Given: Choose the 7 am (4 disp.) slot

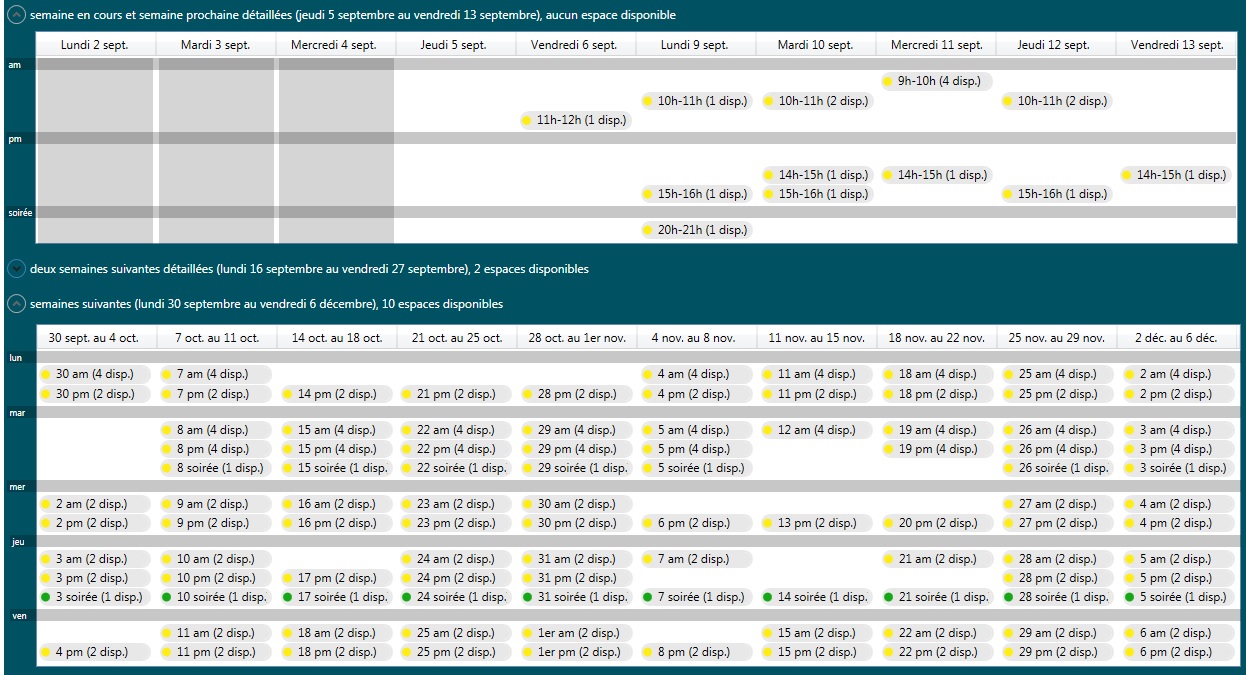Looking at the screenshot, I should pos(215,374).
